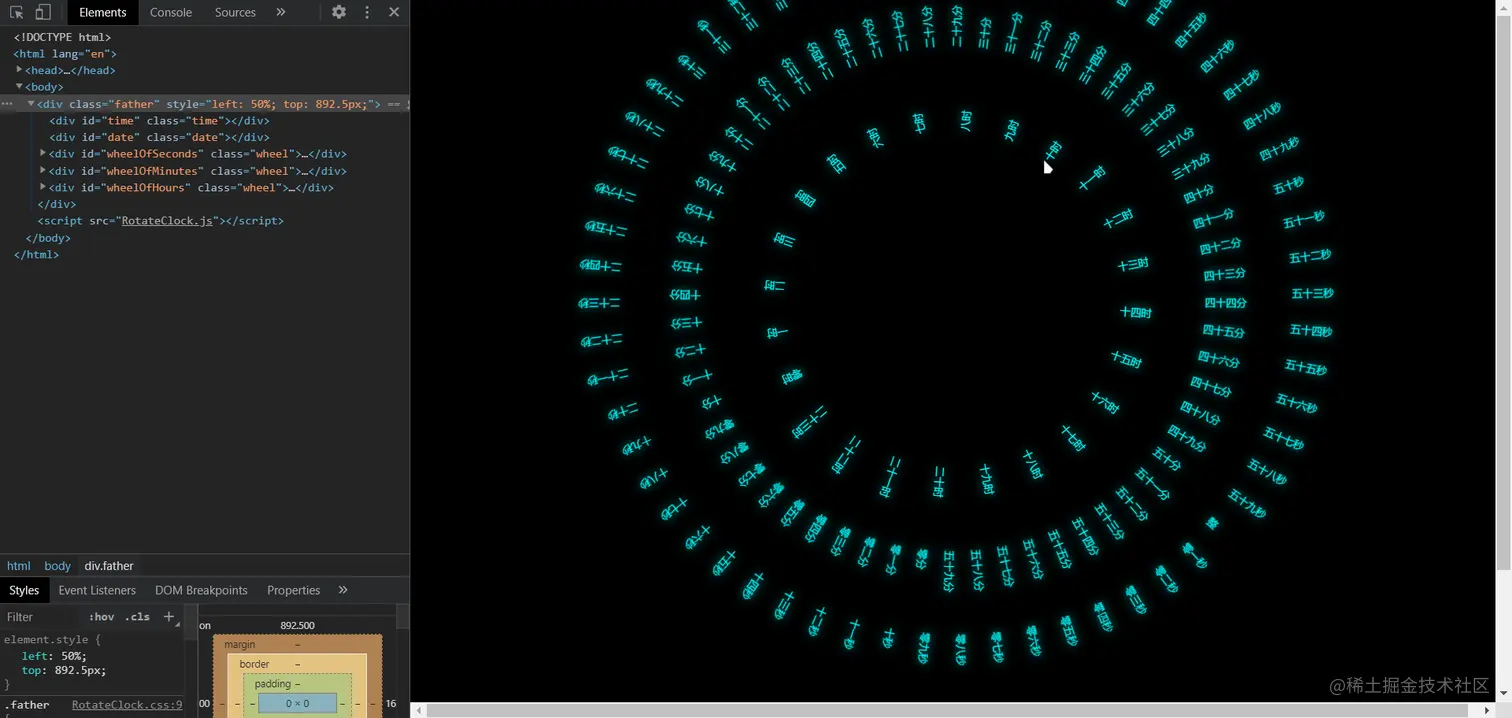The height and width of the screenshot is (718, 1512).
Task: Open the Event Listeners tab
Action: tap(97, 590)
